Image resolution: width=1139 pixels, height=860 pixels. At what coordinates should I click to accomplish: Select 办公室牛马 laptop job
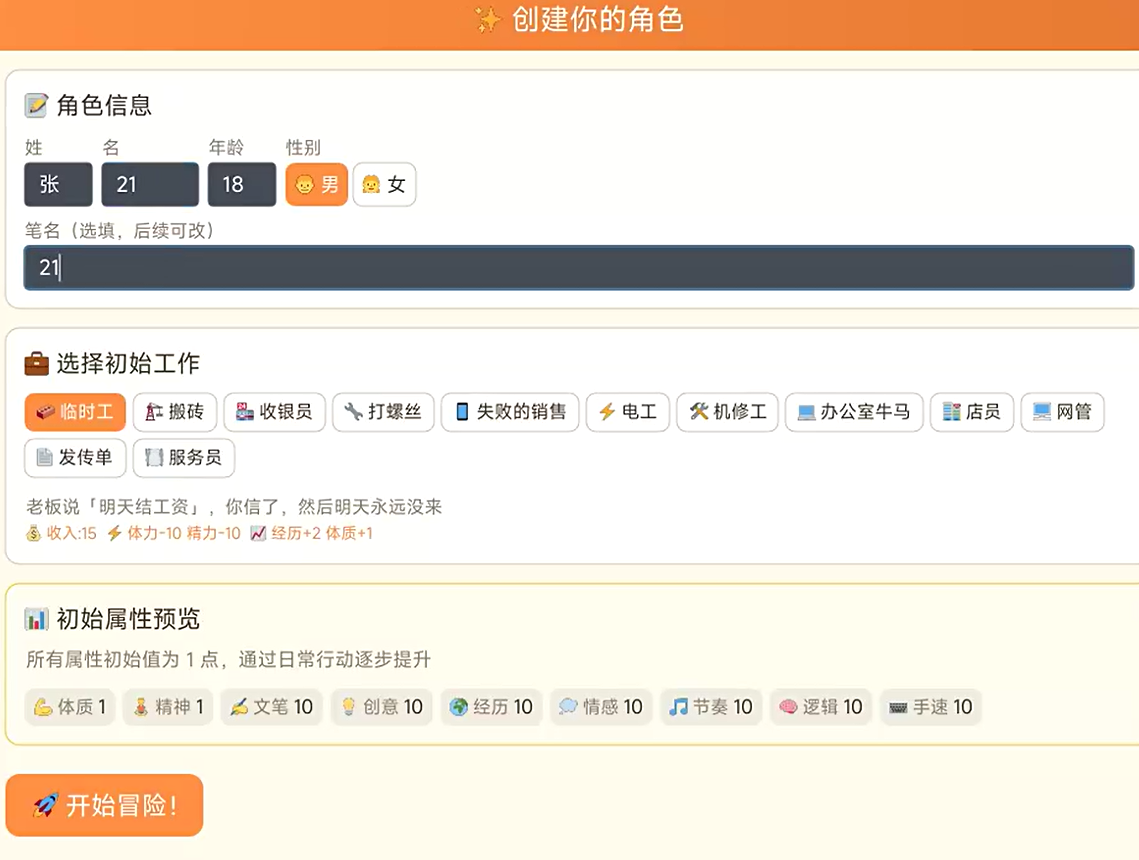tap(854, 412)
